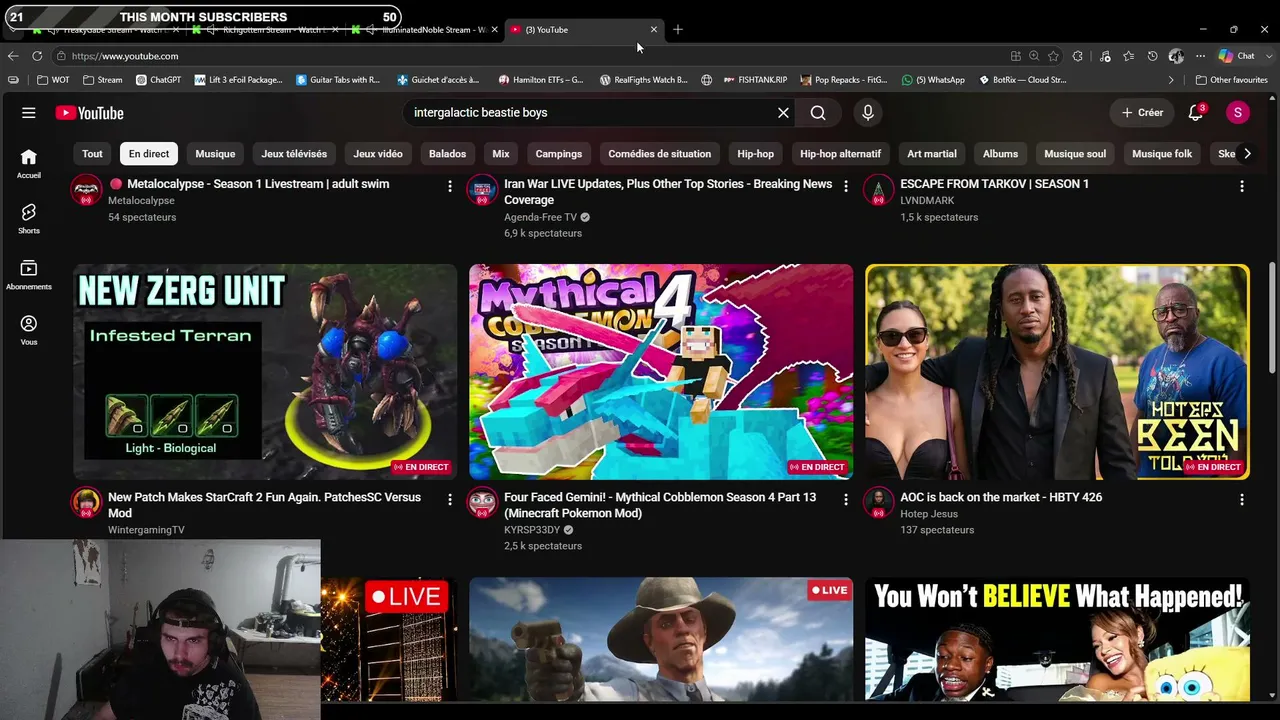This screenshot has width=1280, height=720.
Task: Switch to the (3) YouTube browser tab
Action: click(x=585, y=30)
